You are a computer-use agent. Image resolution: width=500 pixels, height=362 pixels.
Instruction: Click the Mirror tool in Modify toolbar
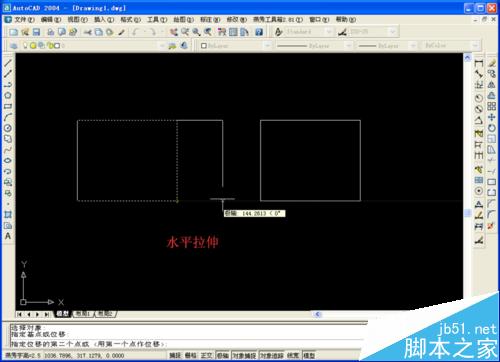click(x=491, y=85)
